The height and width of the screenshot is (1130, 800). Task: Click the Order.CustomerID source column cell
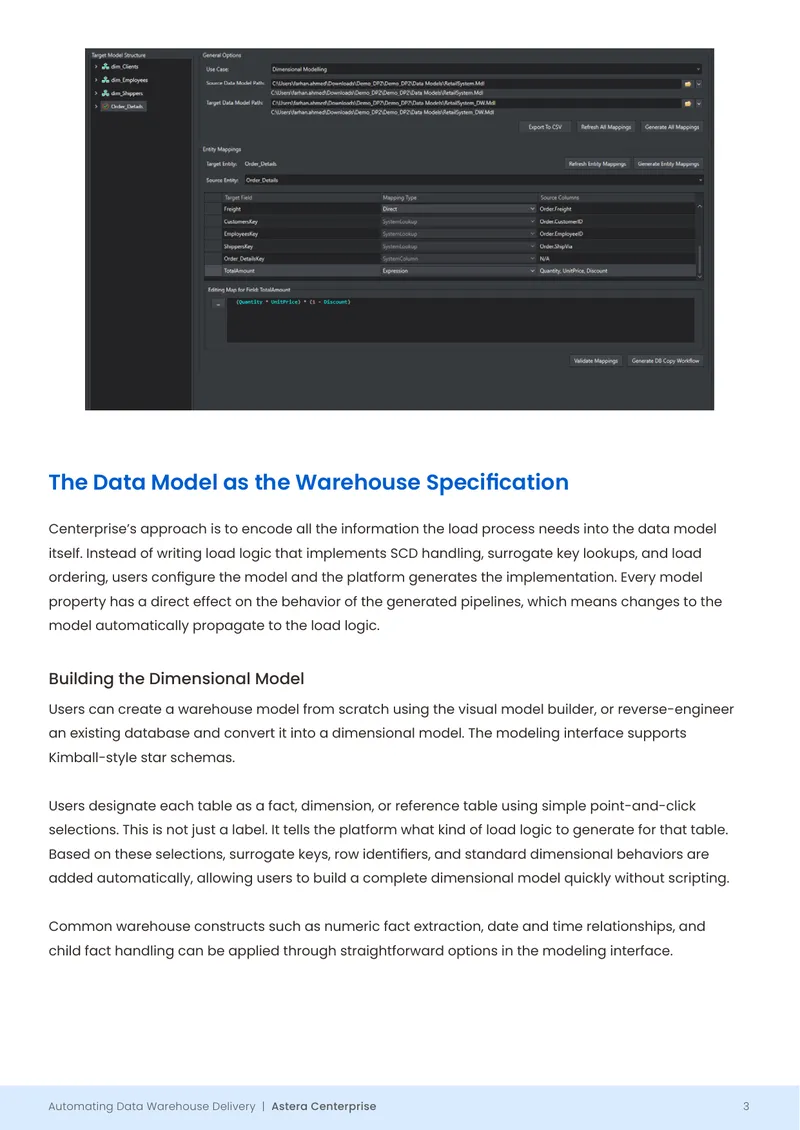616,221
